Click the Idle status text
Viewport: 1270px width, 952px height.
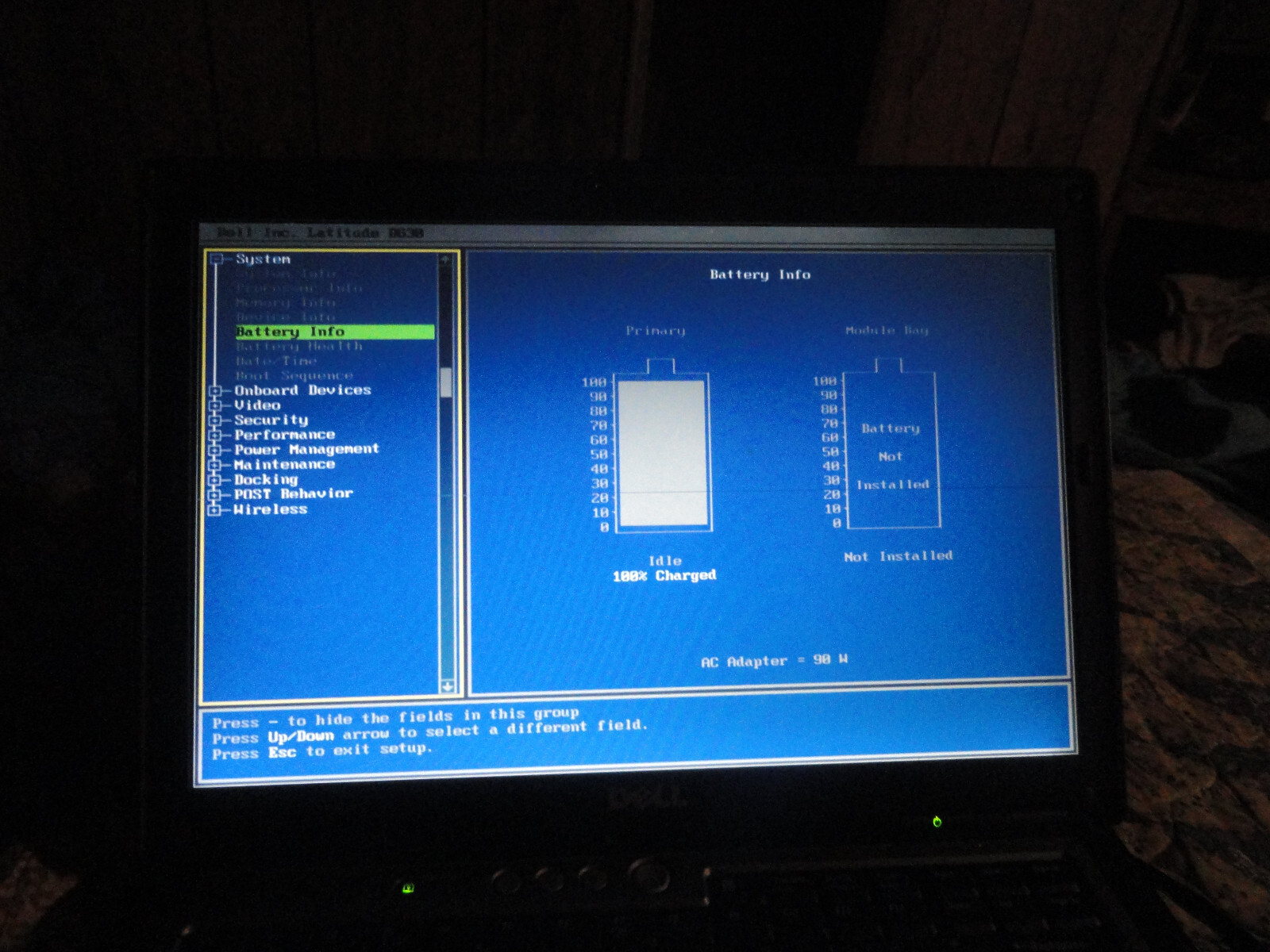click(665, 561)
